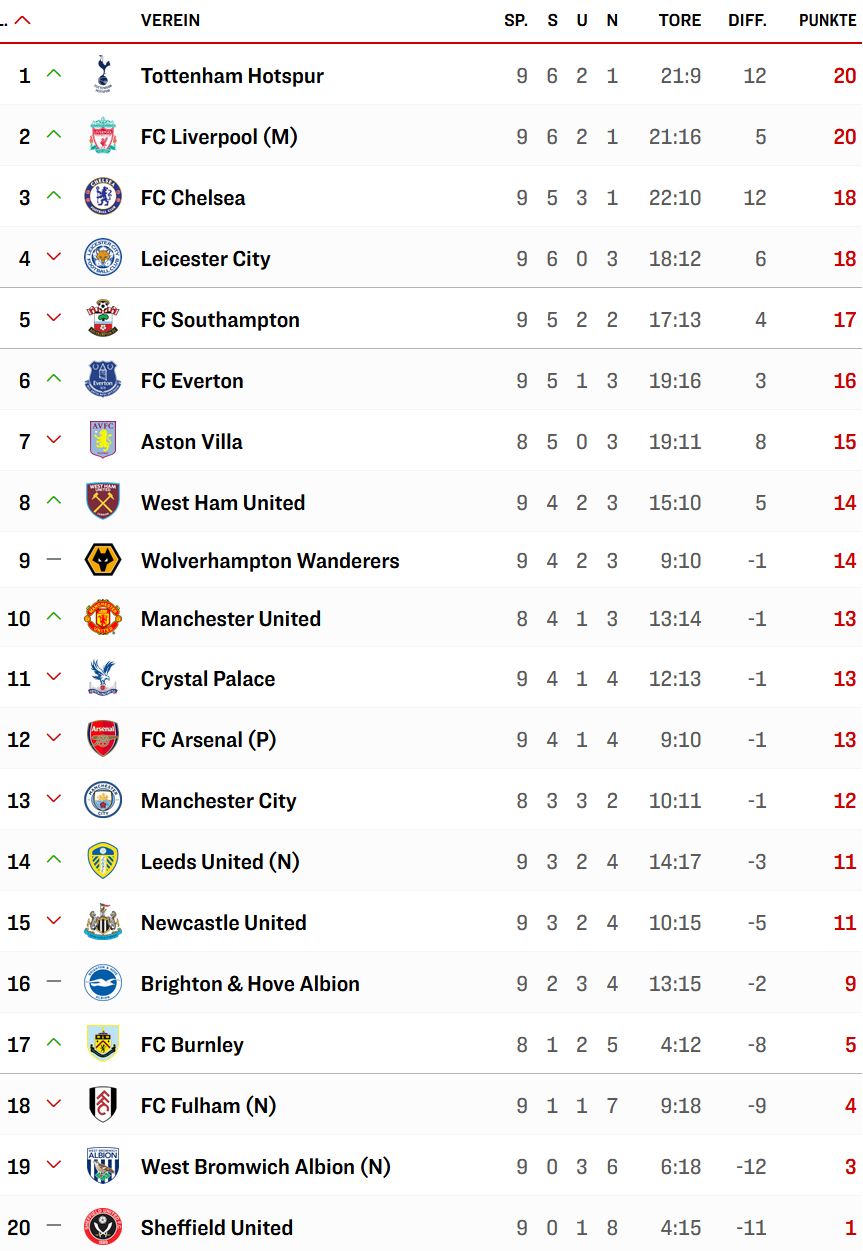The image size is (863, 1251).
Task: Click West Bromwich Albion (N) name
Action: [x=265, y=1166]
